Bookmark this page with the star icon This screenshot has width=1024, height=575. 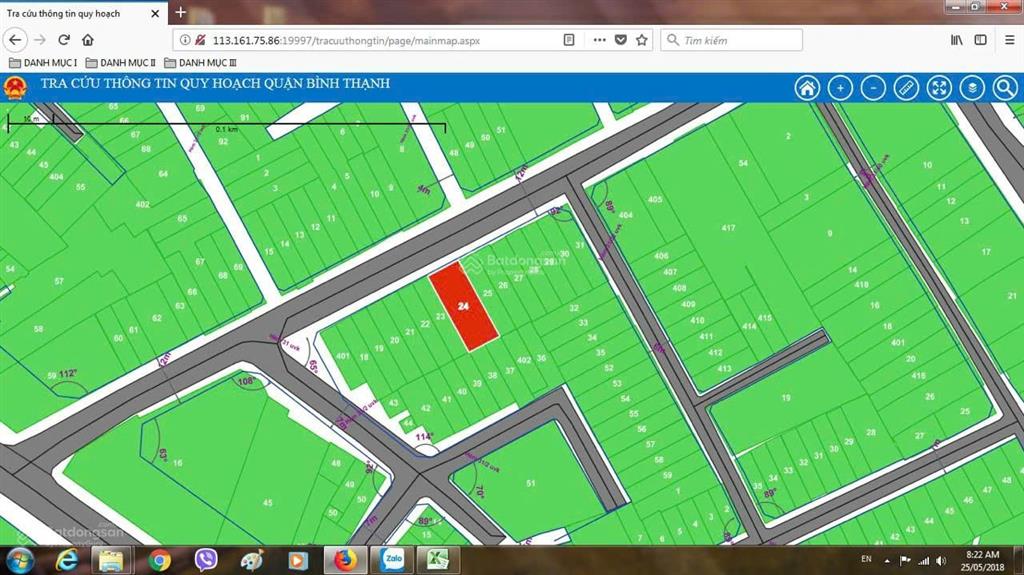coord(642,40)
